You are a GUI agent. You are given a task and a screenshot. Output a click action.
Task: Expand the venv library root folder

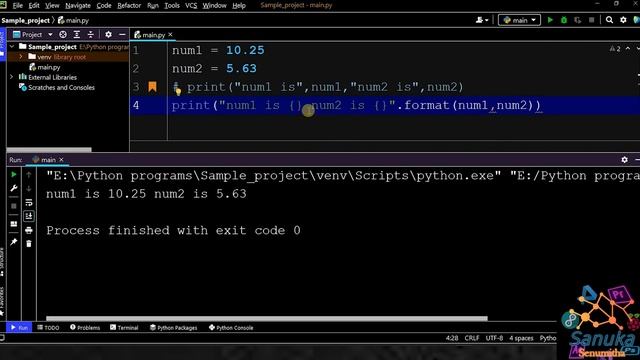(21, 57)
